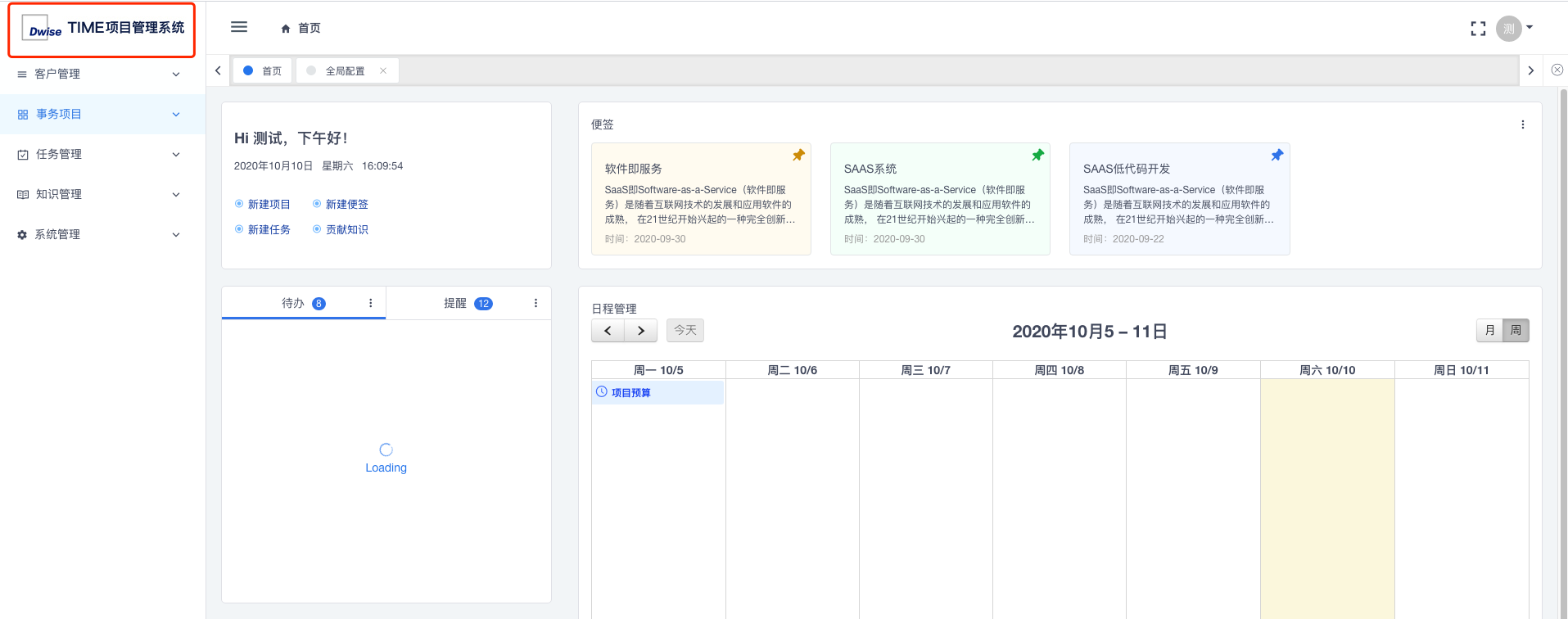This screenshot has height=619, width=1568.
Task: Click the 首页 breadcrumb text
Action: [x=310, y=29]
